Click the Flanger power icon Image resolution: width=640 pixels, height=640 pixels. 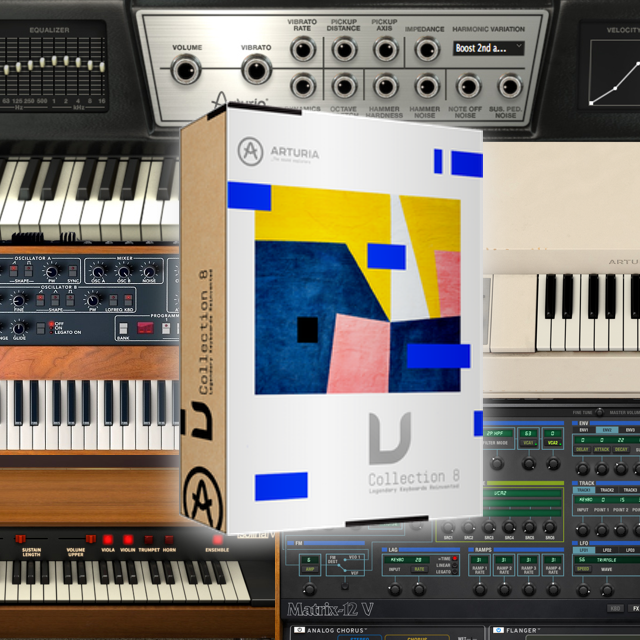[495, 631]
